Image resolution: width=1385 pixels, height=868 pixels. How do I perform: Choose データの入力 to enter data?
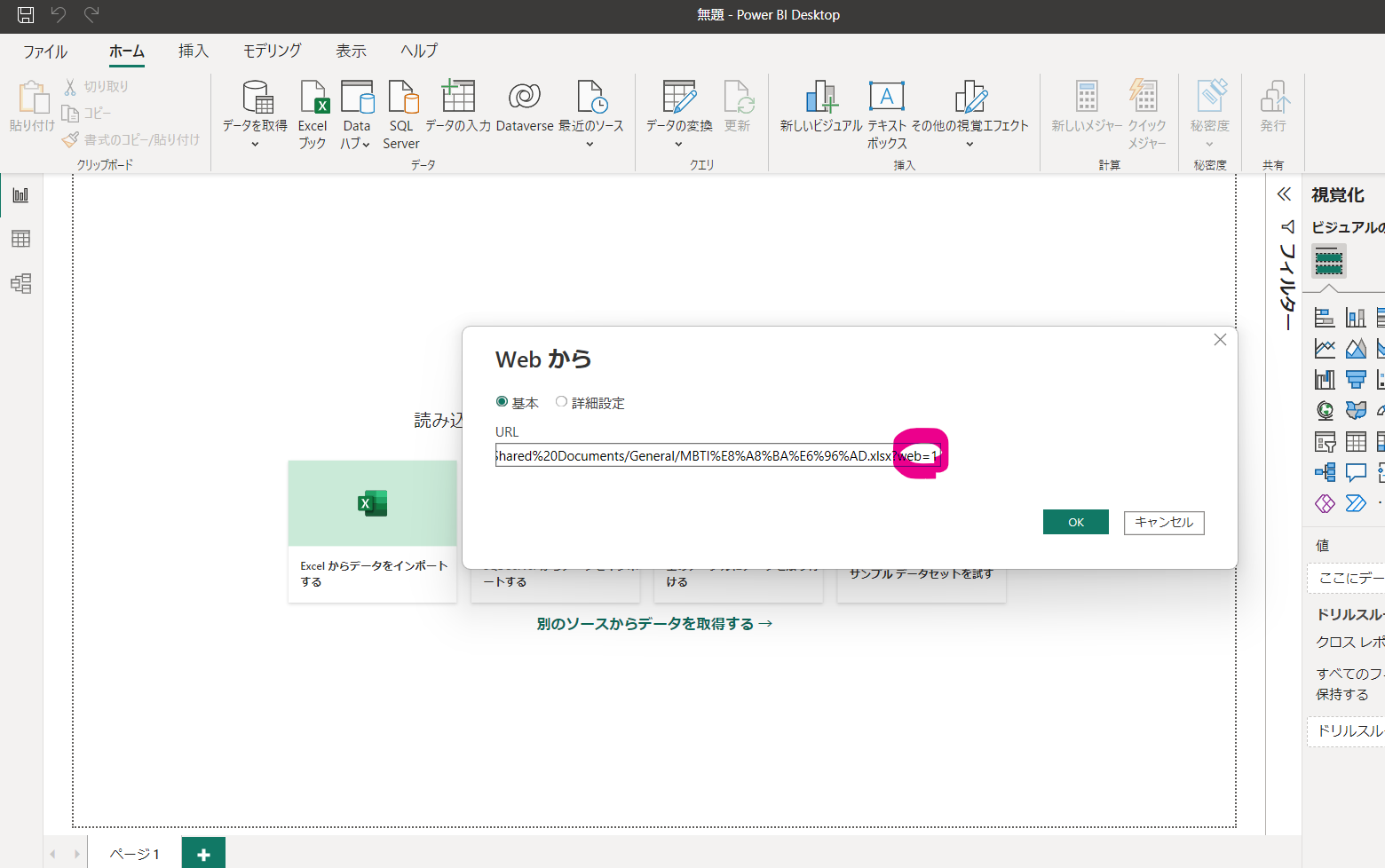458,107
